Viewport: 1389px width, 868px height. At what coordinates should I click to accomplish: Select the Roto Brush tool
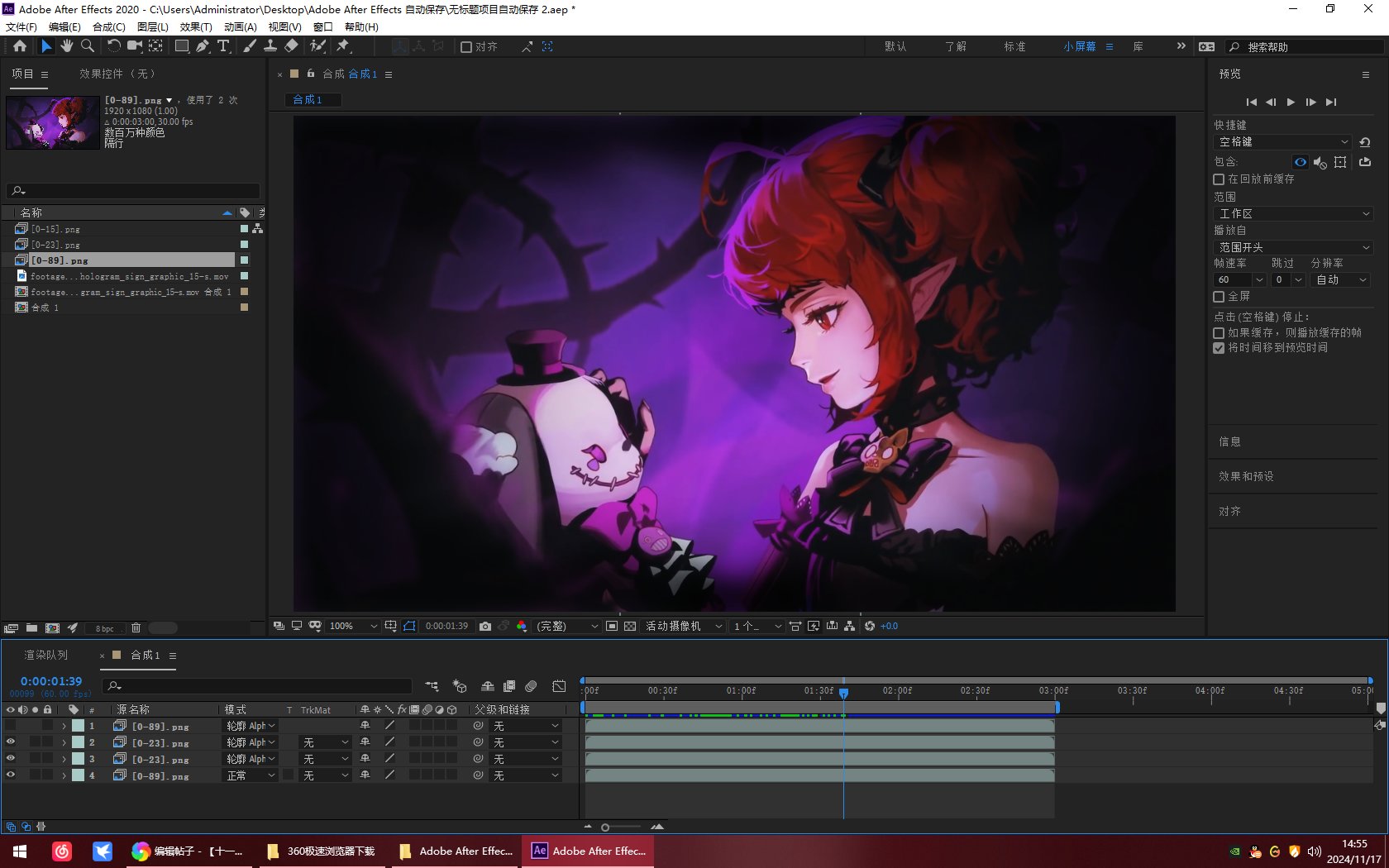point(317,46)
